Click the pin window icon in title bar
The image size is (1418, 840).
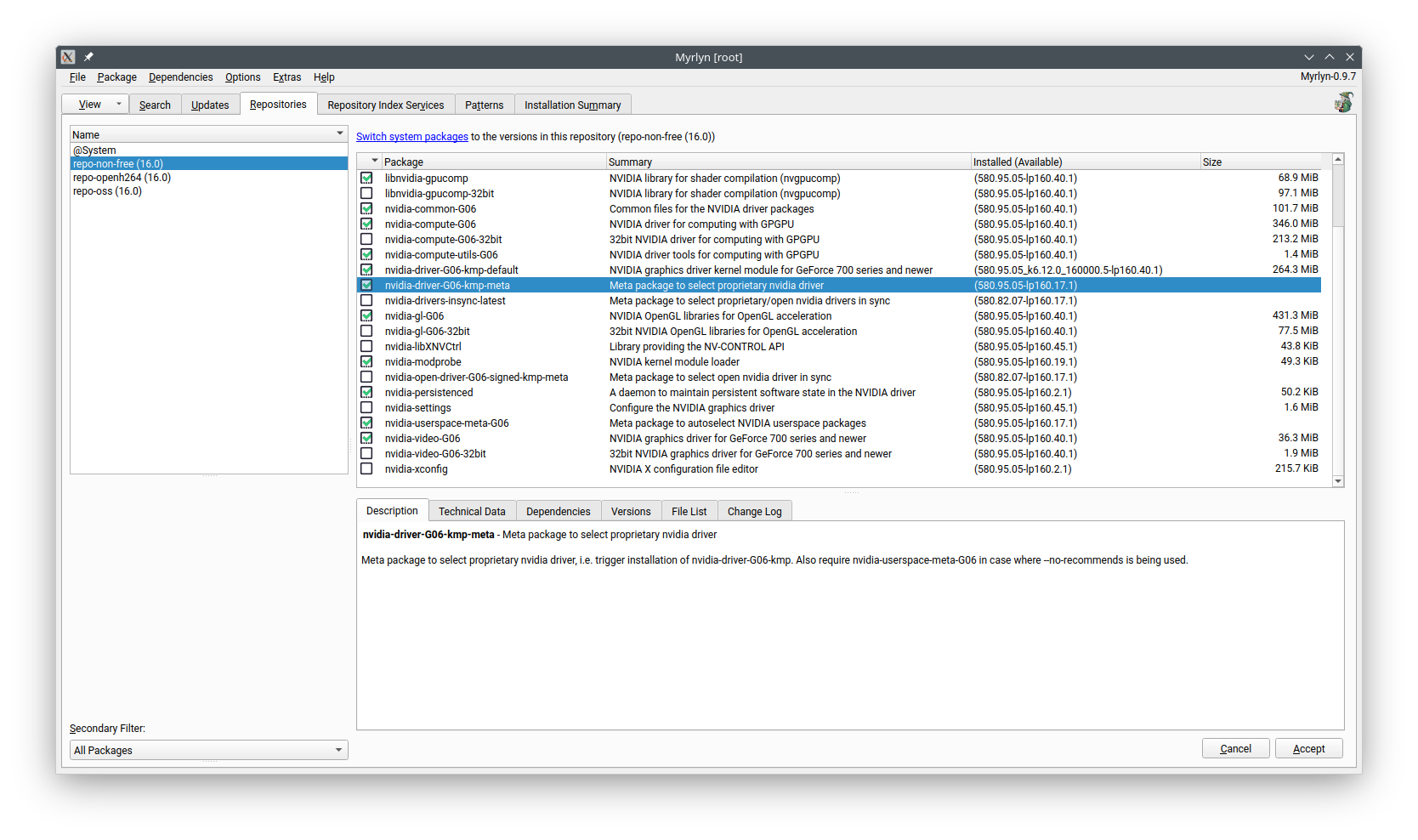pos(88,57)
